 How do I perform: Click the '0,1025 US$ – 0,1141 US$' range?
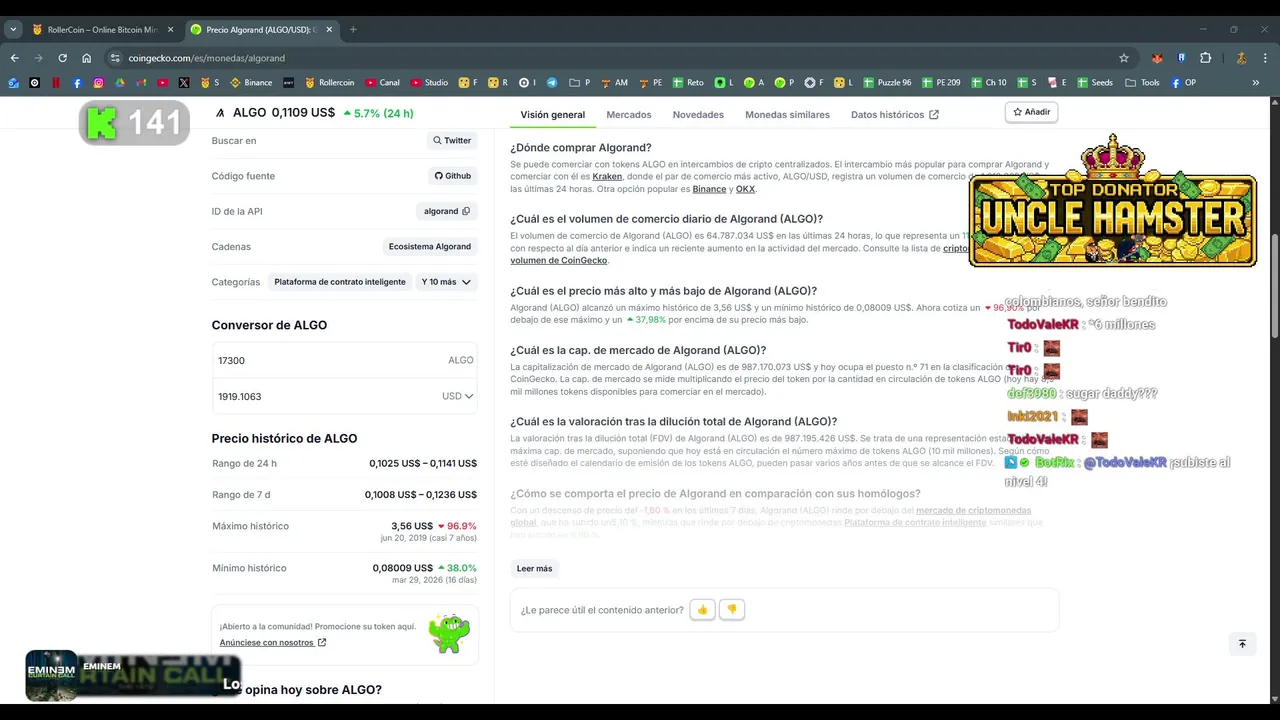[x=423, y=463]
